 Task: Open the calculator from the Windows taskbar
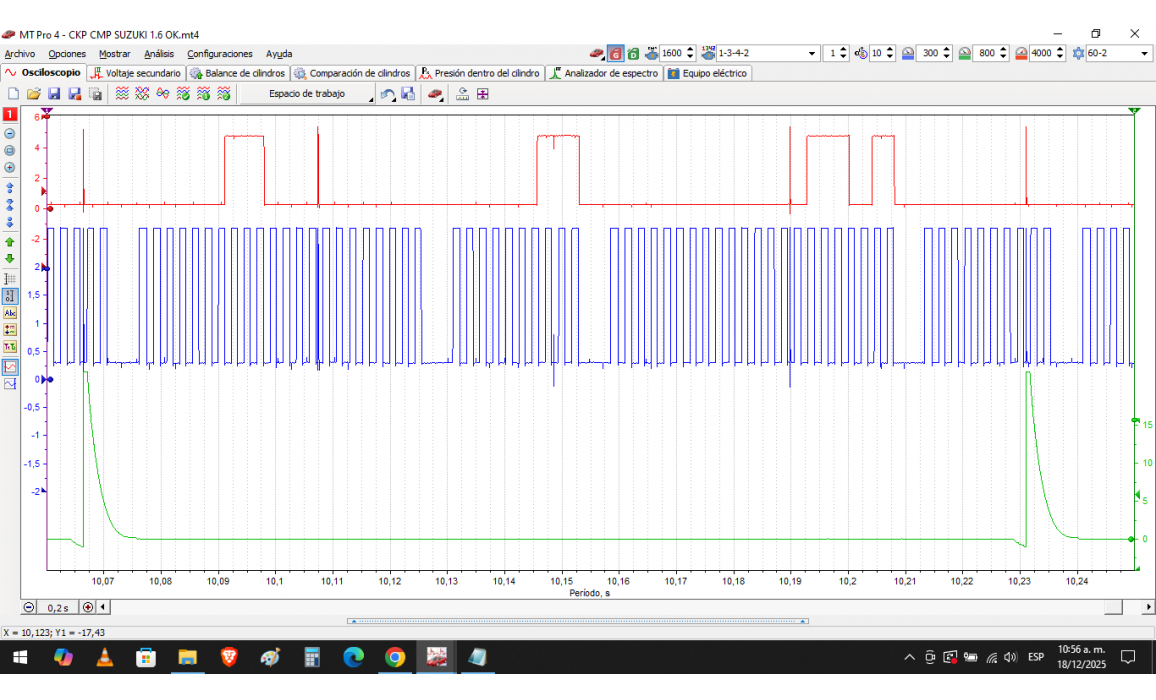(311, 657)
